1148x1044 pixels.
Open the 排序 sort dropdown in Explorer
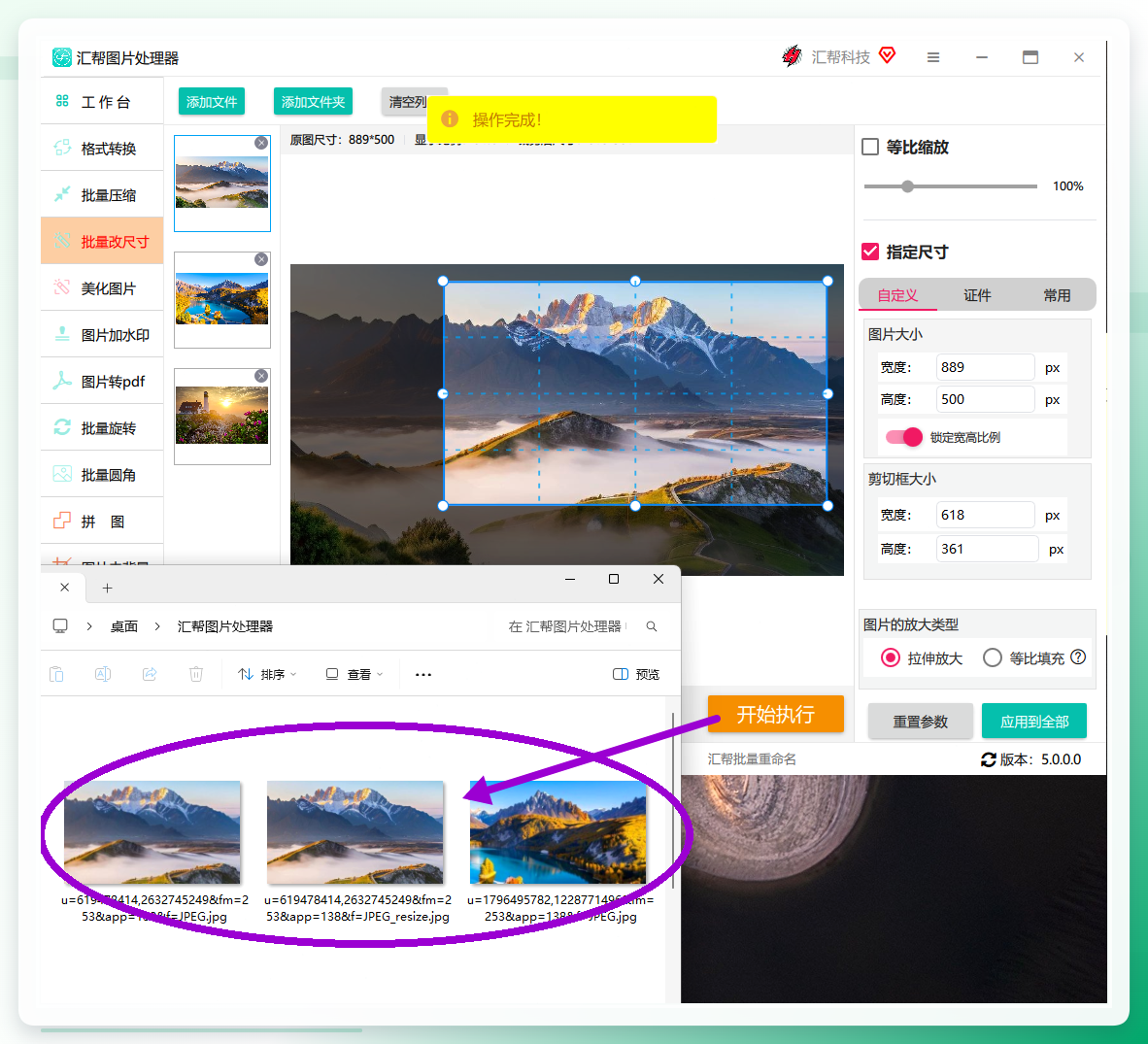pos(267,674)
